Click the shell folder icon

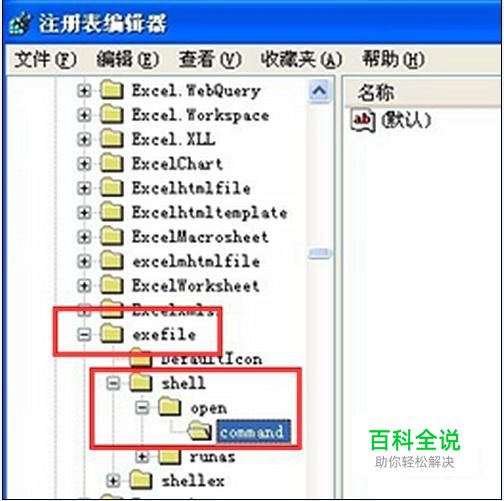[x=141, y=383]
